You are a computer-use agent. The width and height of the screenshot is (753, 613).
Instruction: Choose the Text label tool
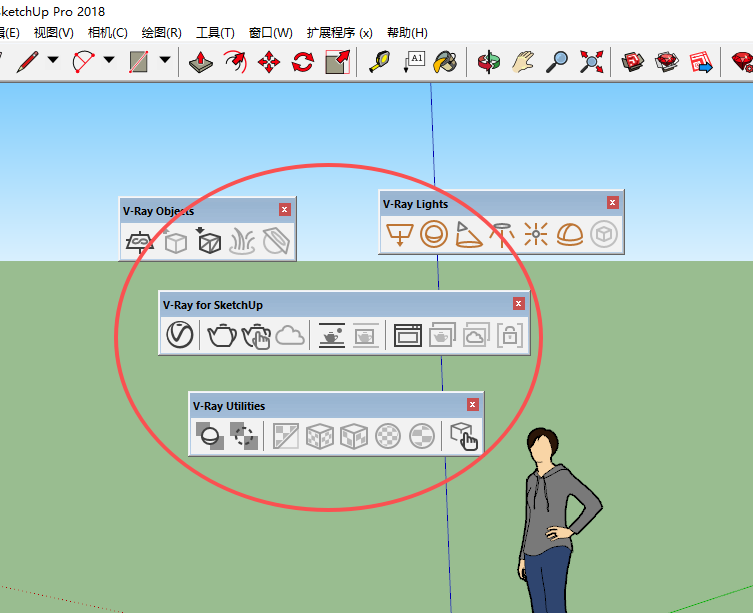tap(414, 62)
